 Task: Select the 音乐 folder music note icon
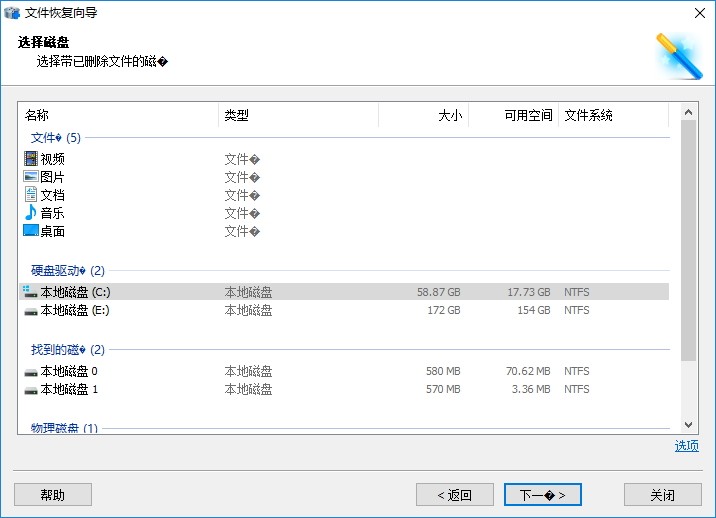click(x=31, y=212)
